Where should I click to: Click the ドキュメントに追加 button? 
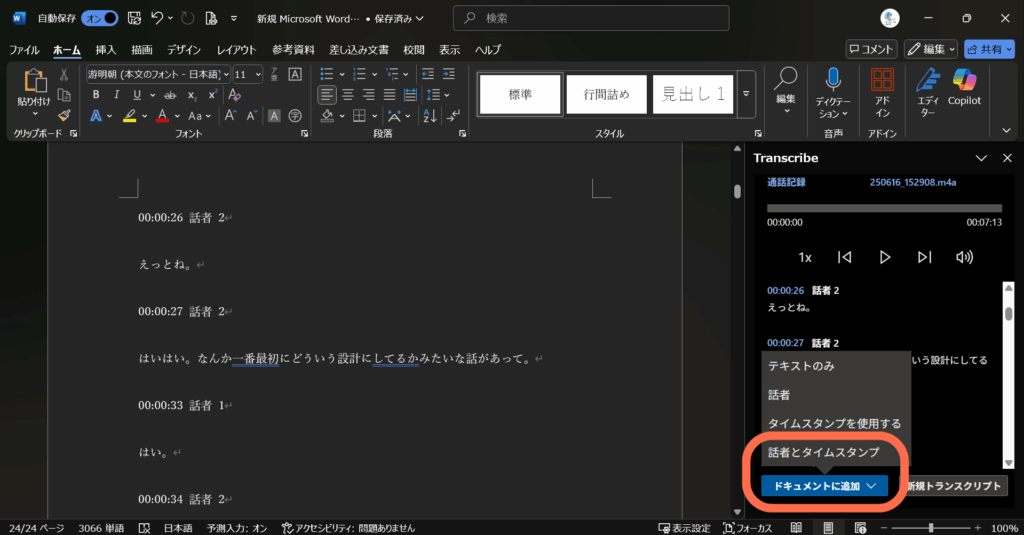coord(824,486)
